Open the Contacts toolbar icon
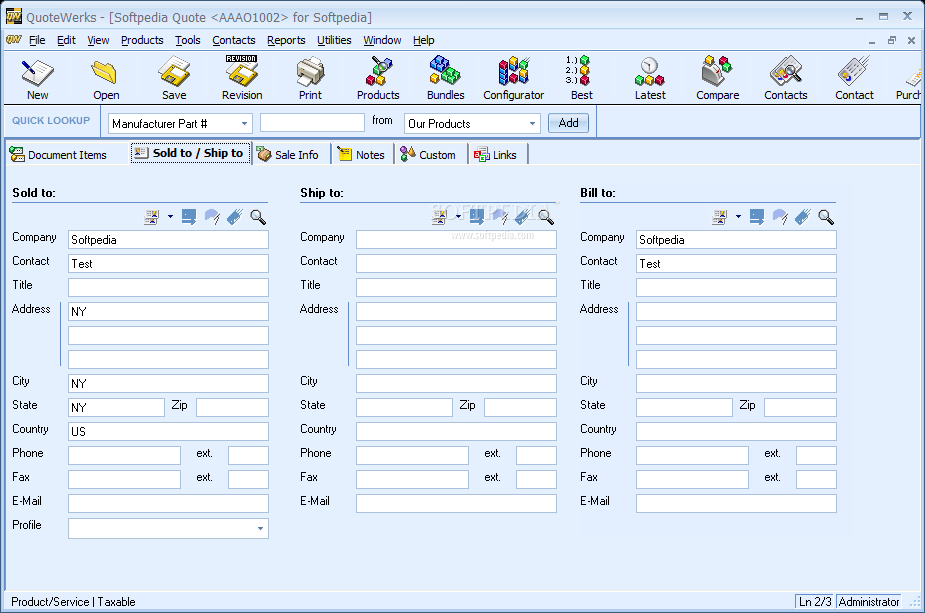The image size is (925, 613). click(785, 79)
